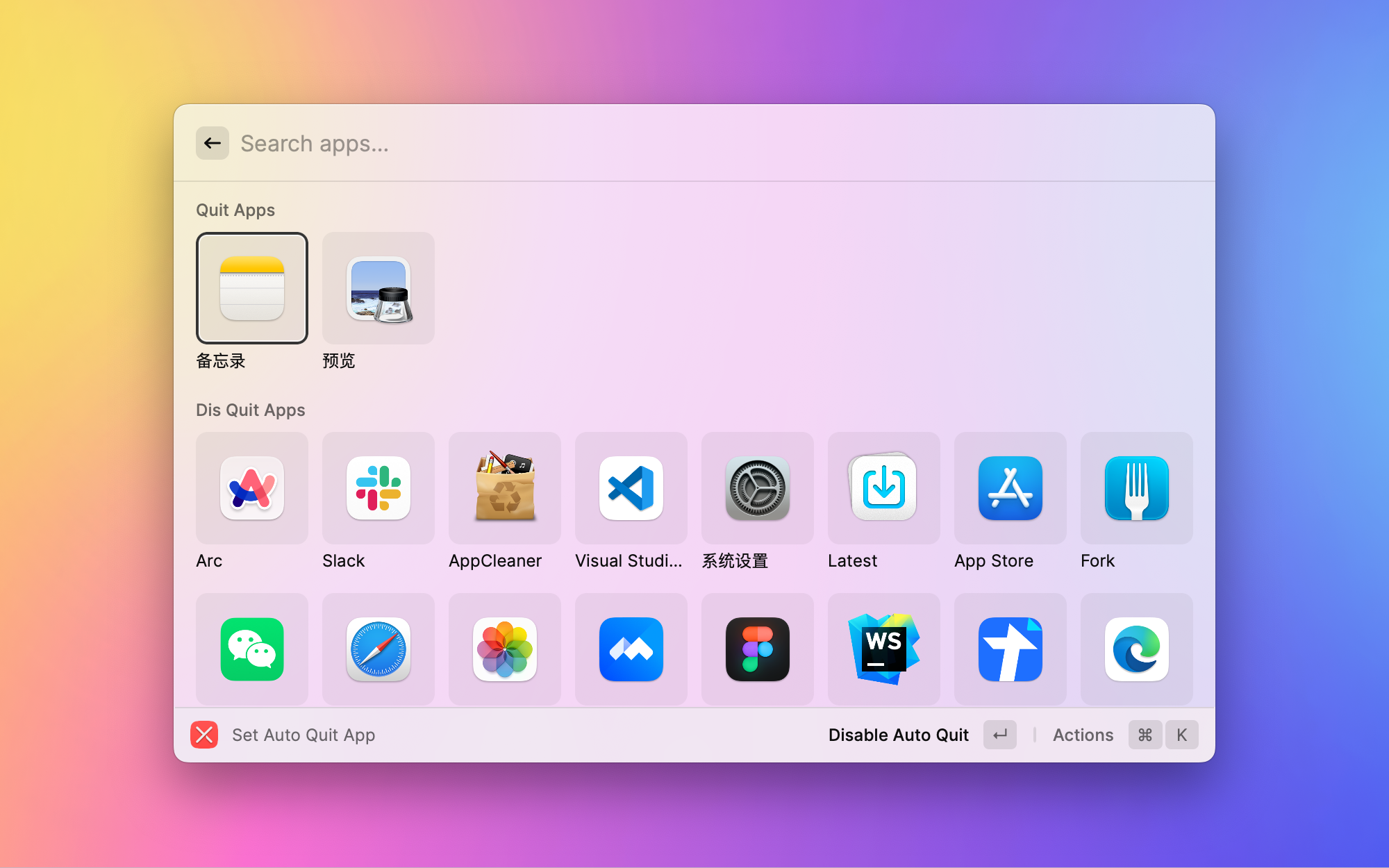Select the WeChat app icon

(252, 649)
